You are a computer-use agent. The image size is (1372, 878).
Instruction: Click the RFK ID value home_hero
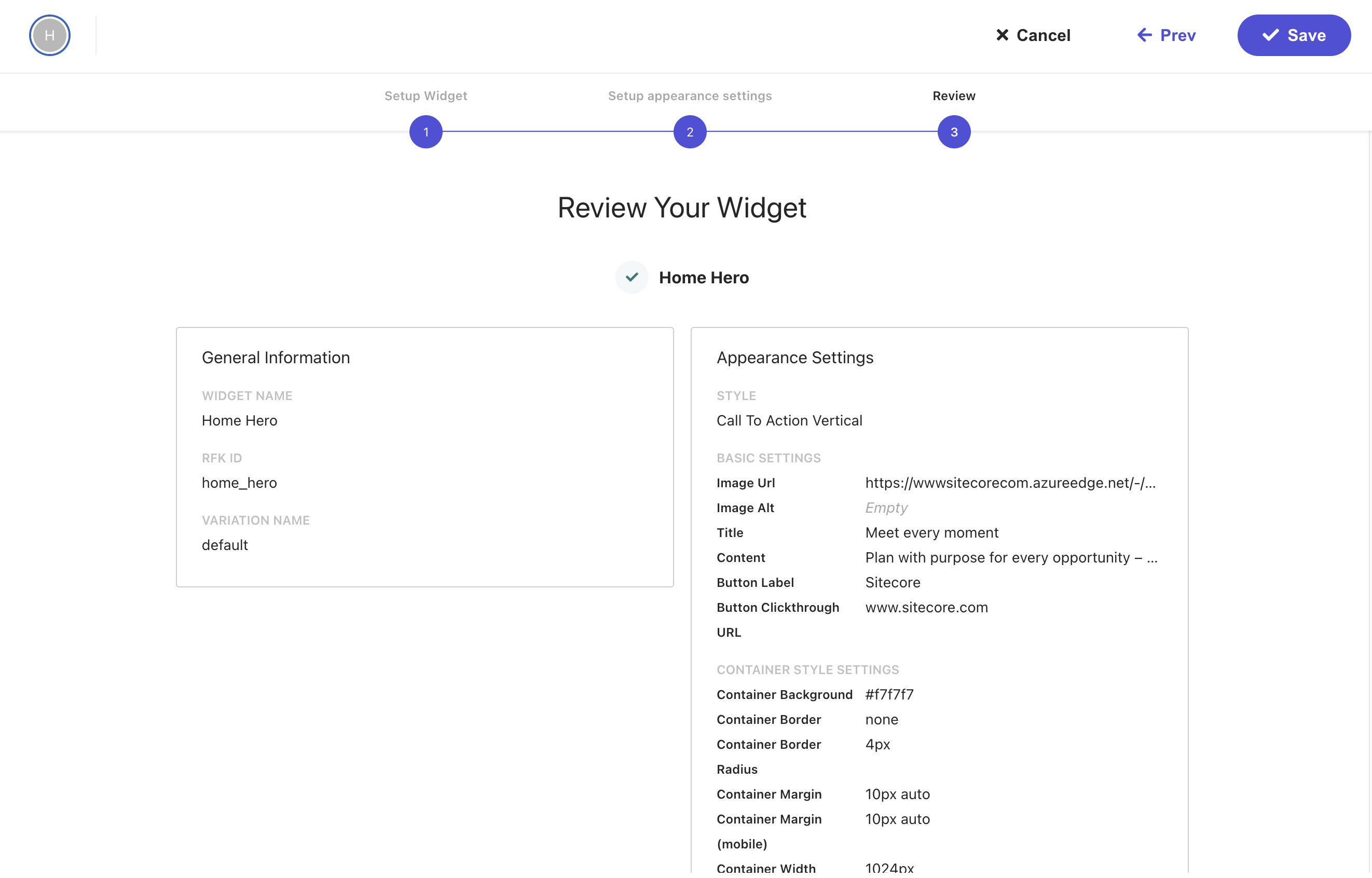point(239,483)
